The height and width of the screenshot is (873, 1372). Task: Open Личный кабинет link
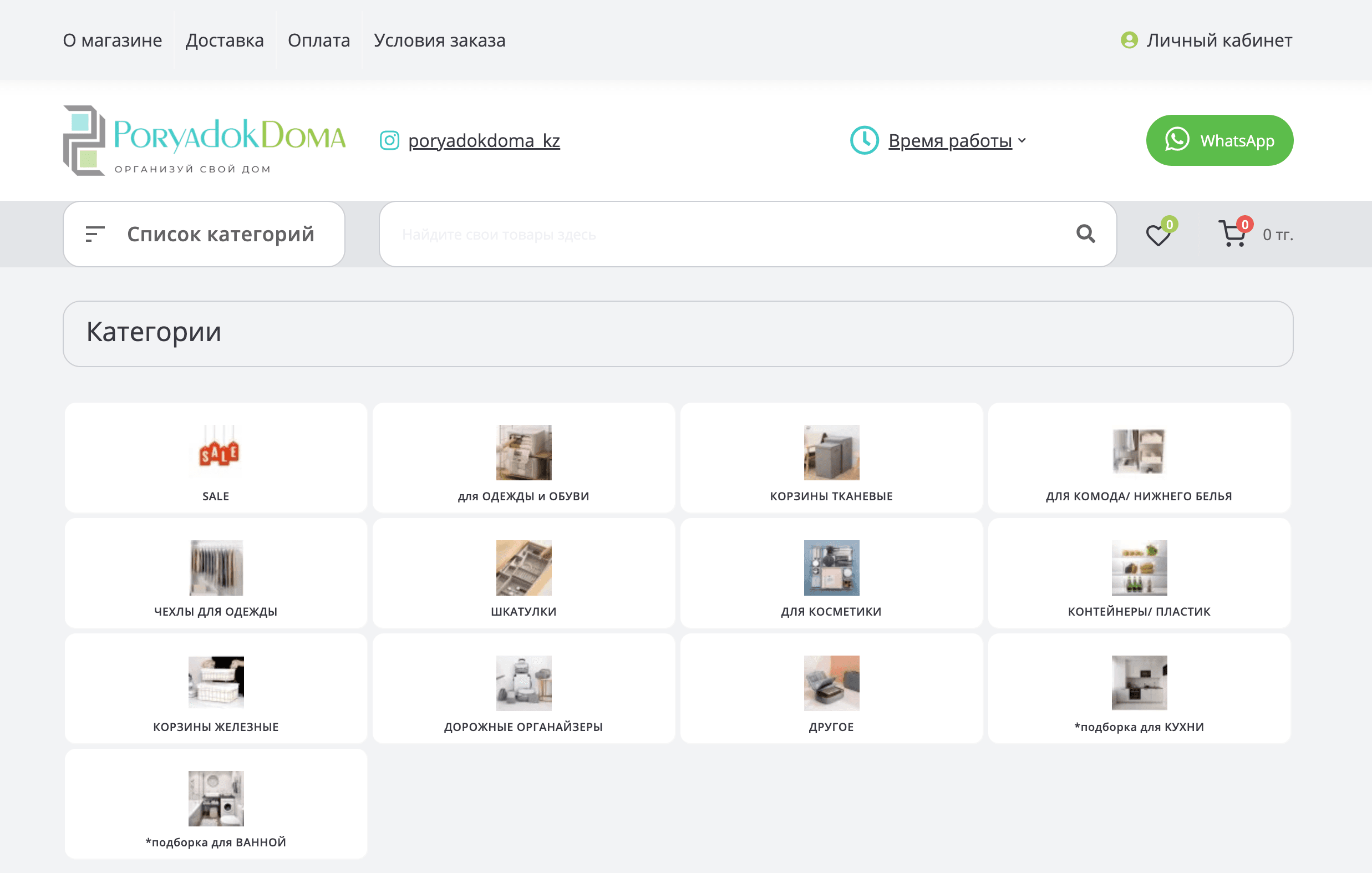1219,40
